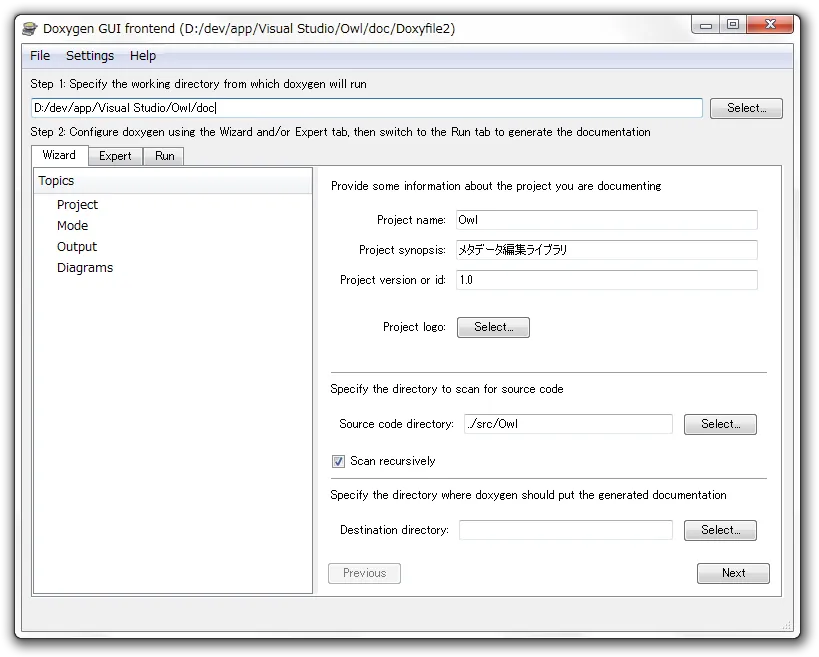Click the Doxygen app icon in title bar
819x657 pixels.
tap(30, 28)
